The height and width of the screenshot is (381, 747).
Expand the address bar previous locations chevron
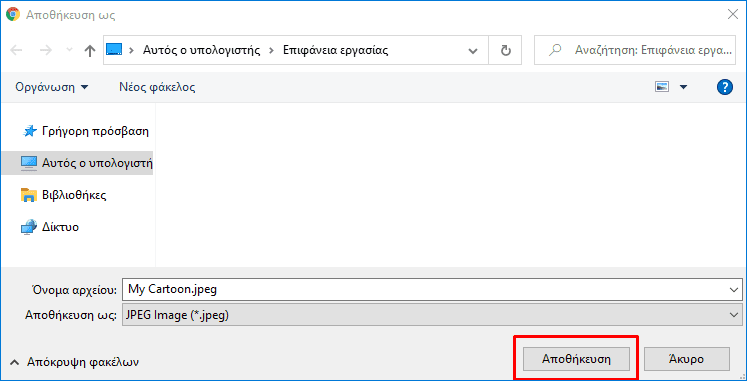point(473,50)
